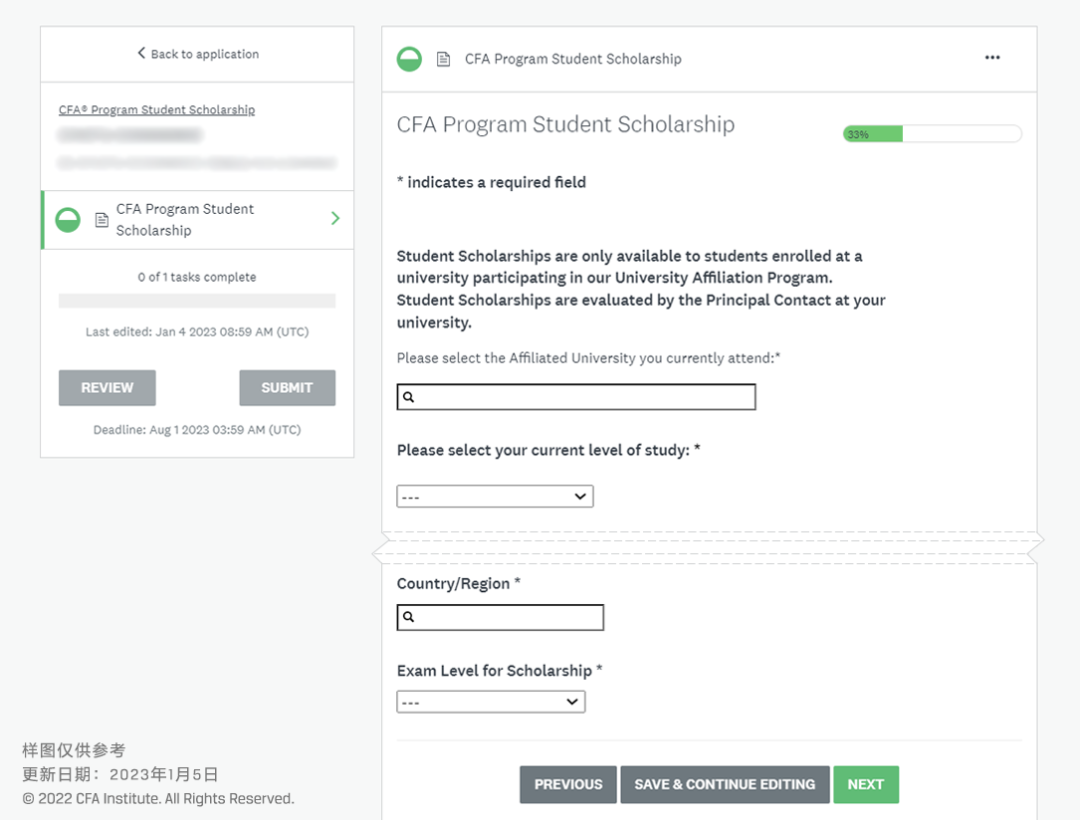Expand the current level of study dropdown
Viewport: 1080px width, 820px height.
coord(495,496)
